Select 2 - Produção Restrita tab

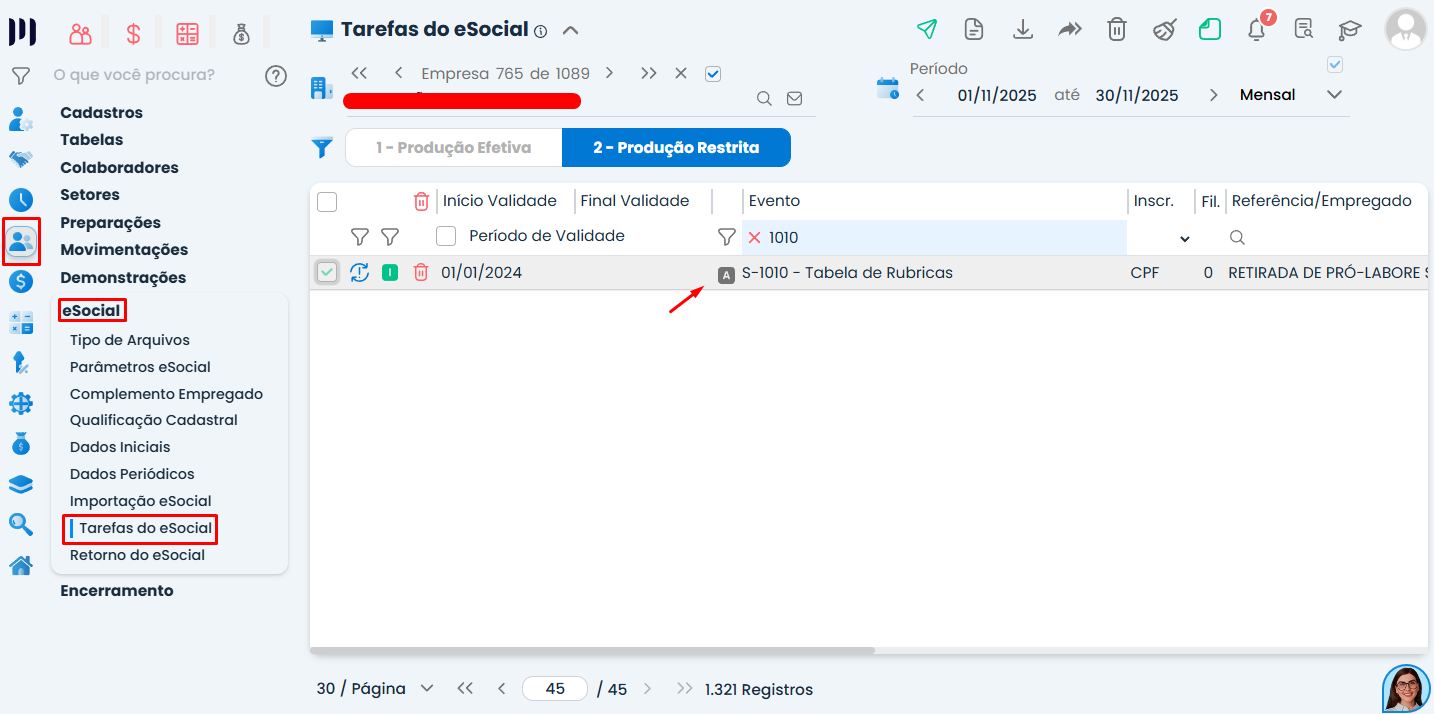click(x=676, y=148)
